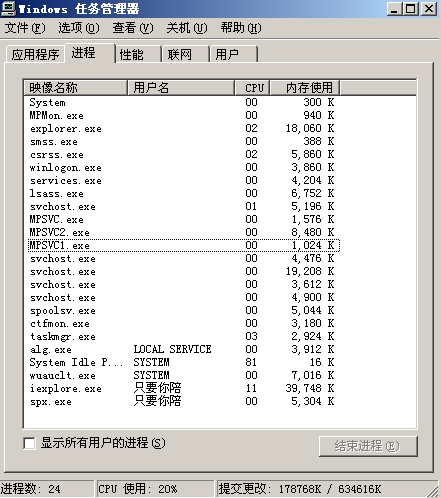
Task: Switch to the 用户 tab
Action: (x=233, y=54)
